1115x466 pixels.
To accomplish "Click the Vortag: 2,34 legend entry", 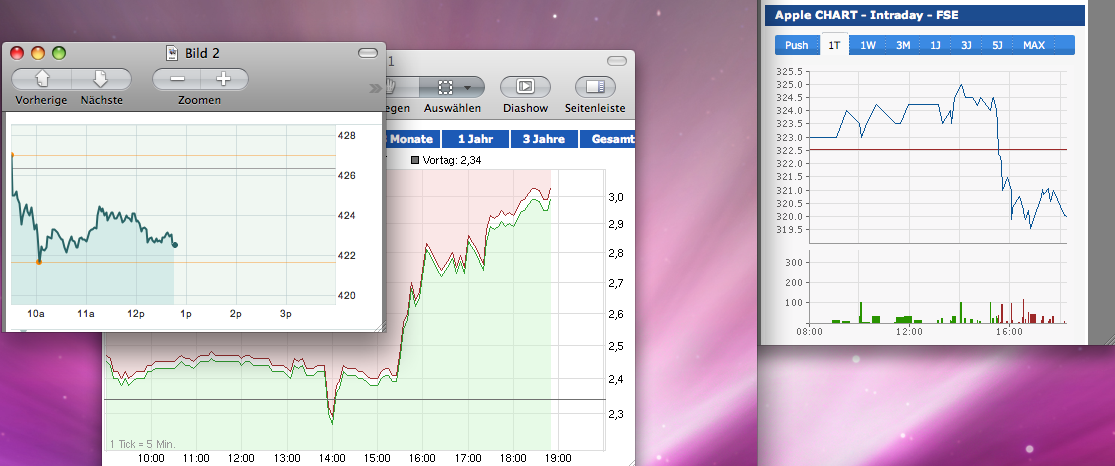I will tap(446, 161).
